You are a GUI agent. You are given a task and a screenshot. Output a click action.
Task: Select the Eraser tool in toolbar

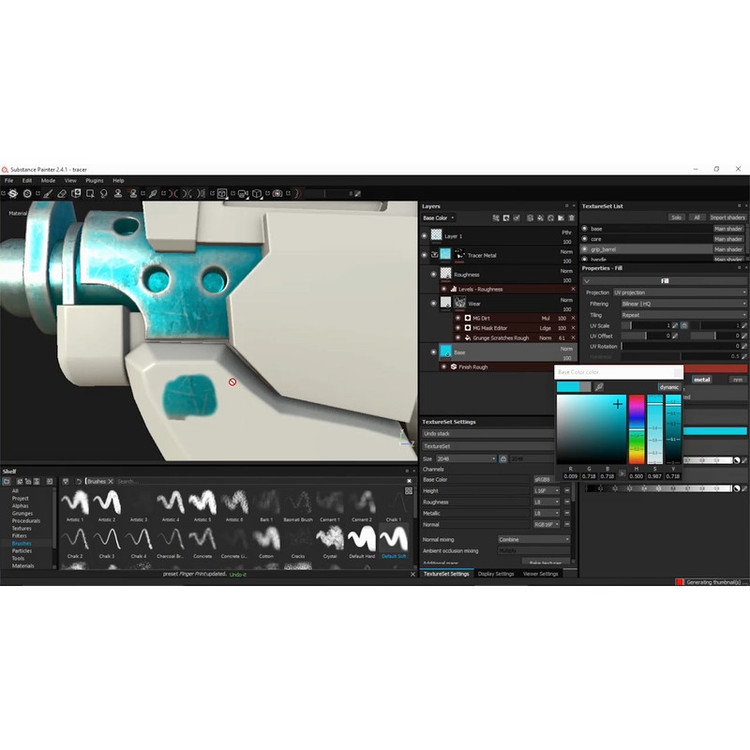coord(62,193)
